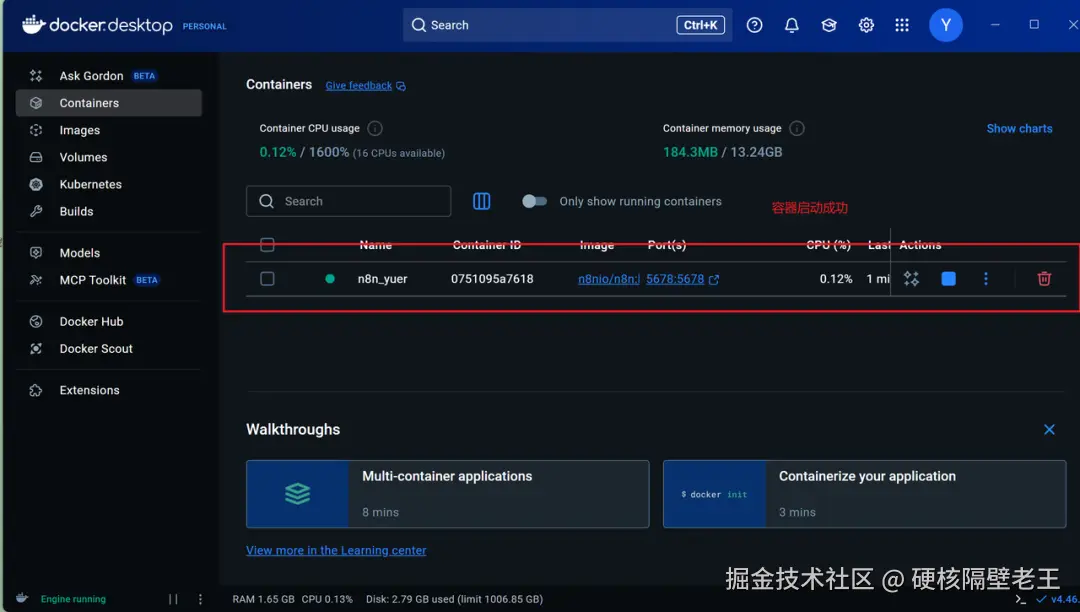Click the Engine running status
Image resolution: width=1080 pixels, height=612 pixels.
point(73,599)
